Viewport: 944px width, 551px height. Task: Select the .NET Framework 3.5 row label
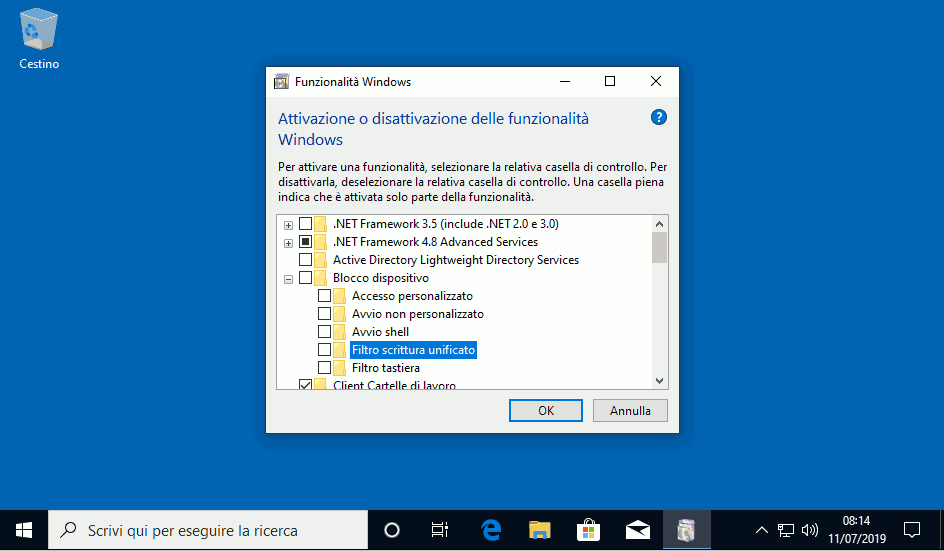[446, 224]
